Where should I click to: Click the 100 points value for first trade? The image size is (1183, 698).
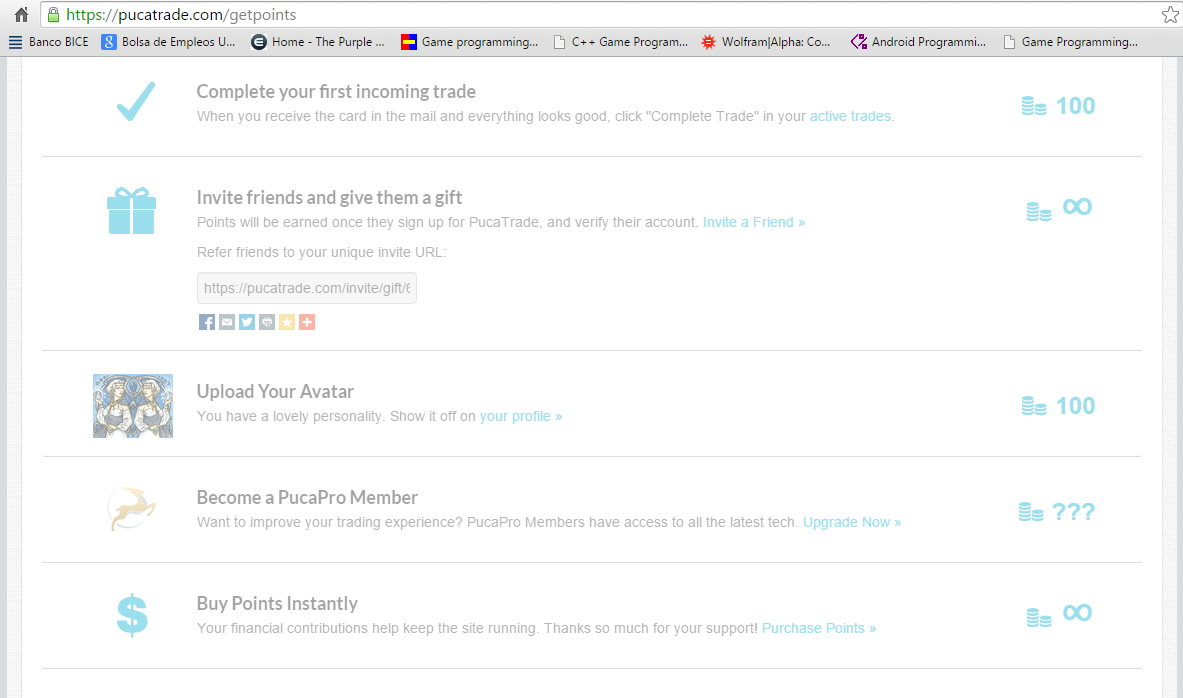1075,106
